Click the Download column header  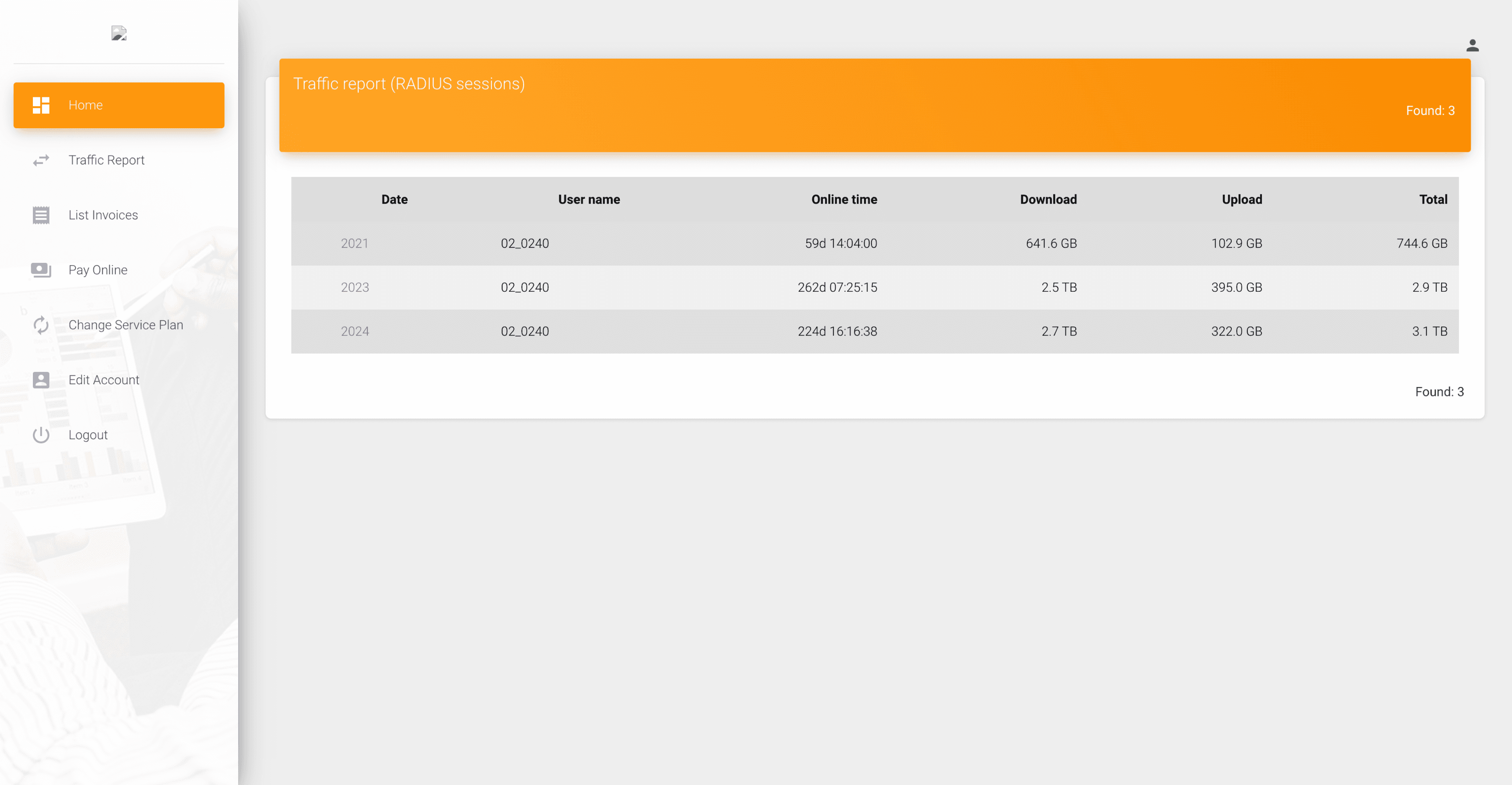[x=1048, y=200]
